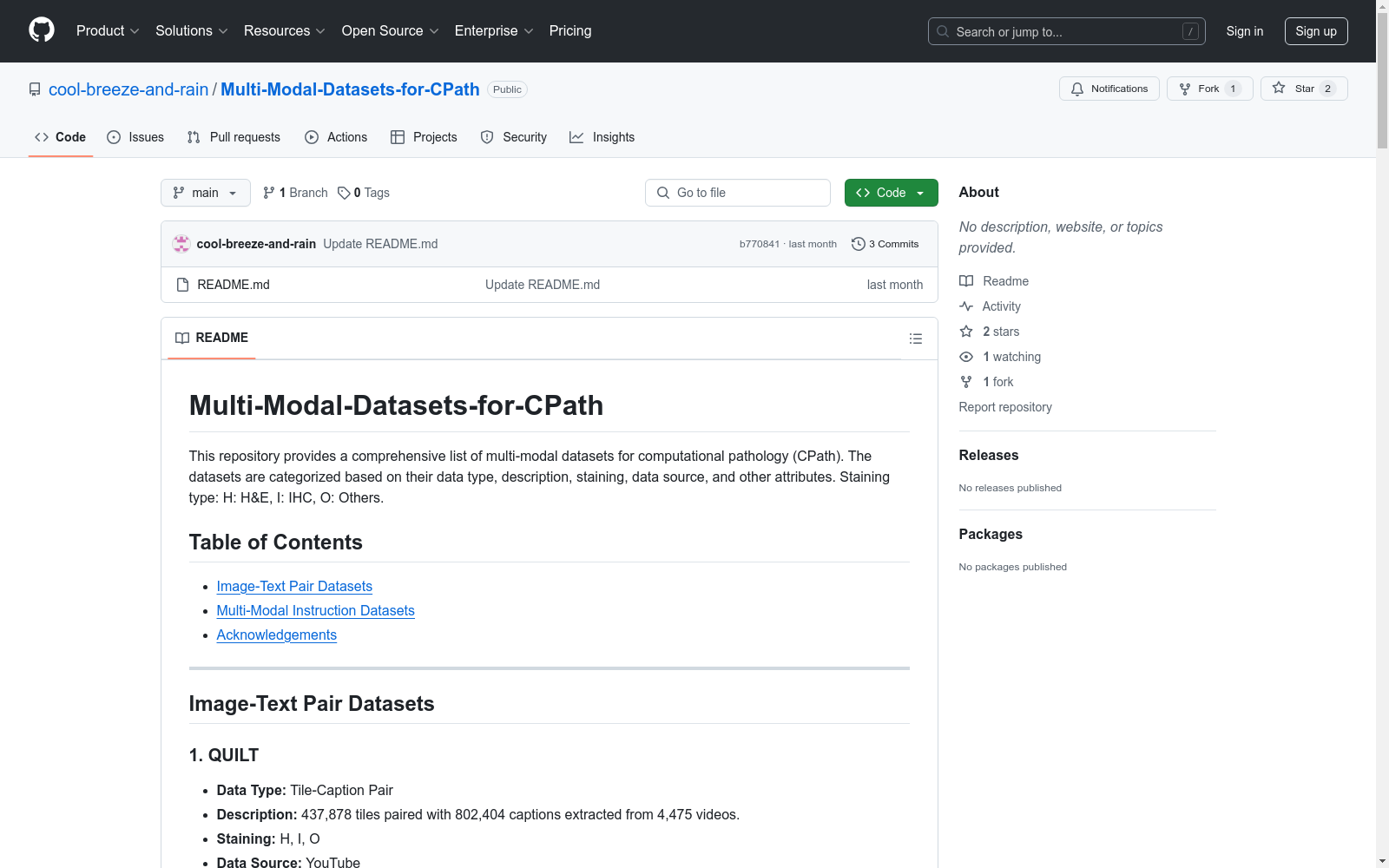Expand the Enterprise menu
Viewport: 1389px width, 868px height.
[494, 31]
